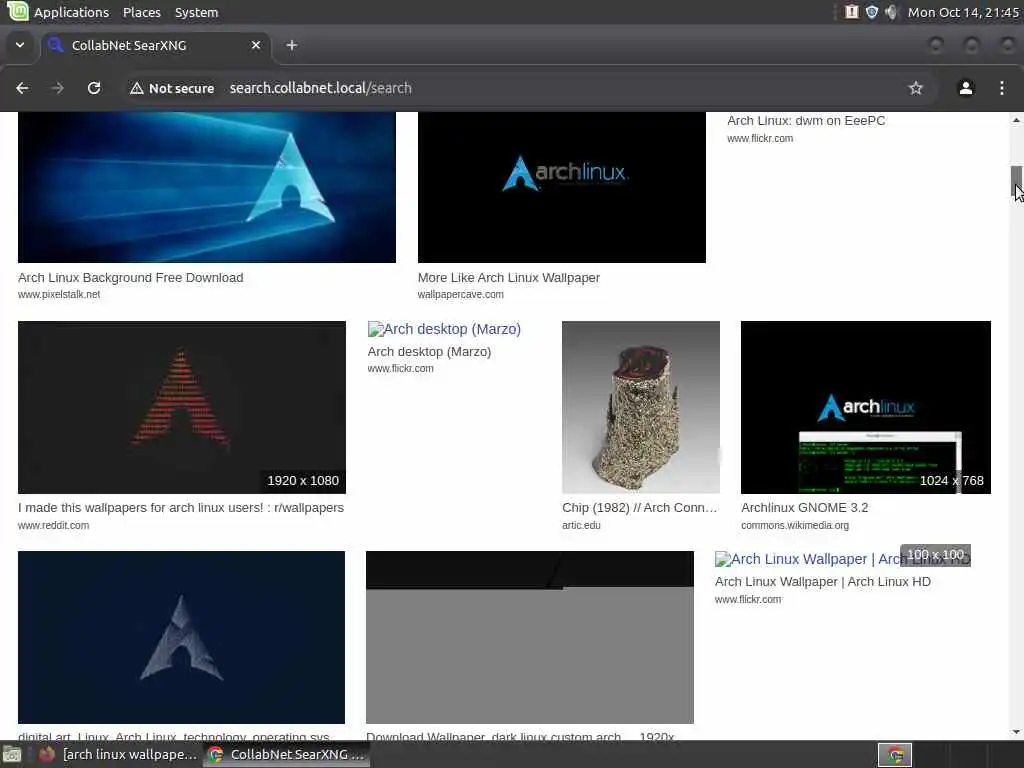Open the gray dark linux custom arch thumbnail
This screenshot has width=1024, height=768.
point(530,637)
